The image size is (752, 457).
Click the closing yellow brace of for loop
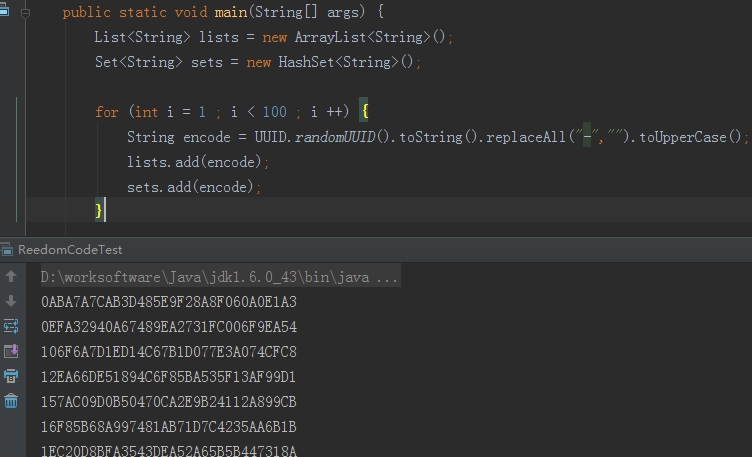click(x=99, y=211)
